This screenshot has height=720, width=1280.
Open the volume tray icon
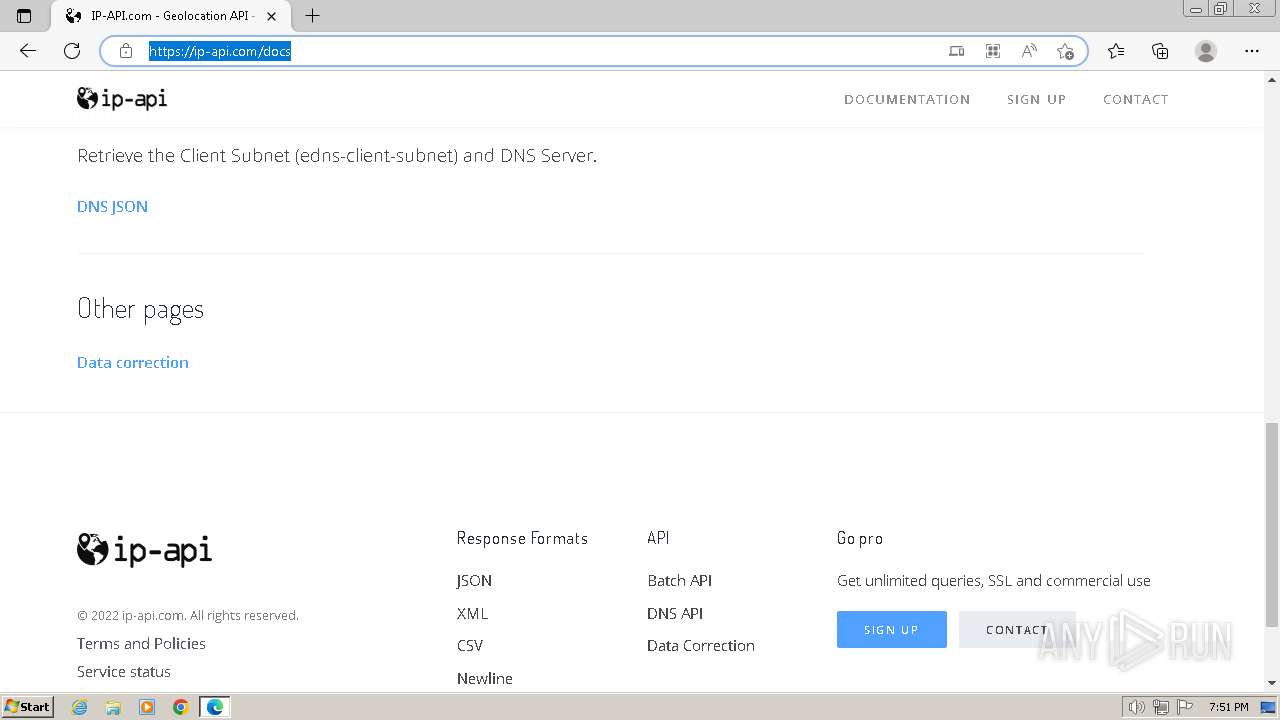coord(1138,707)
